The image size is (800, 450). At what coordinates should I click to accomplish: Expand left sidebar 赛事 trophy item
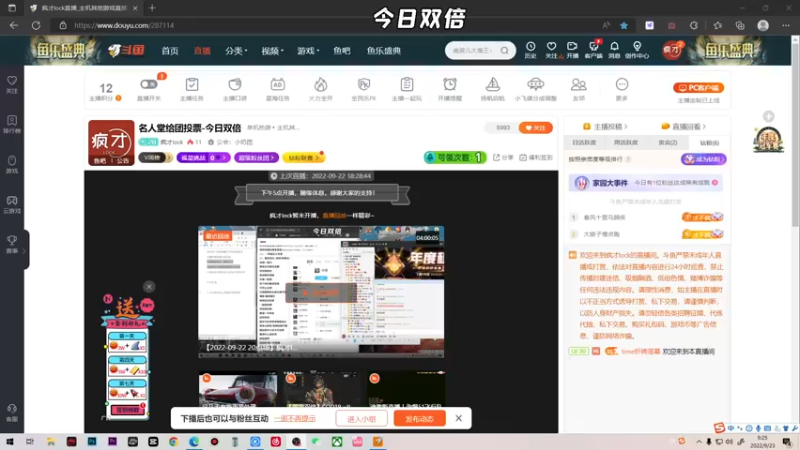(13, 244)
